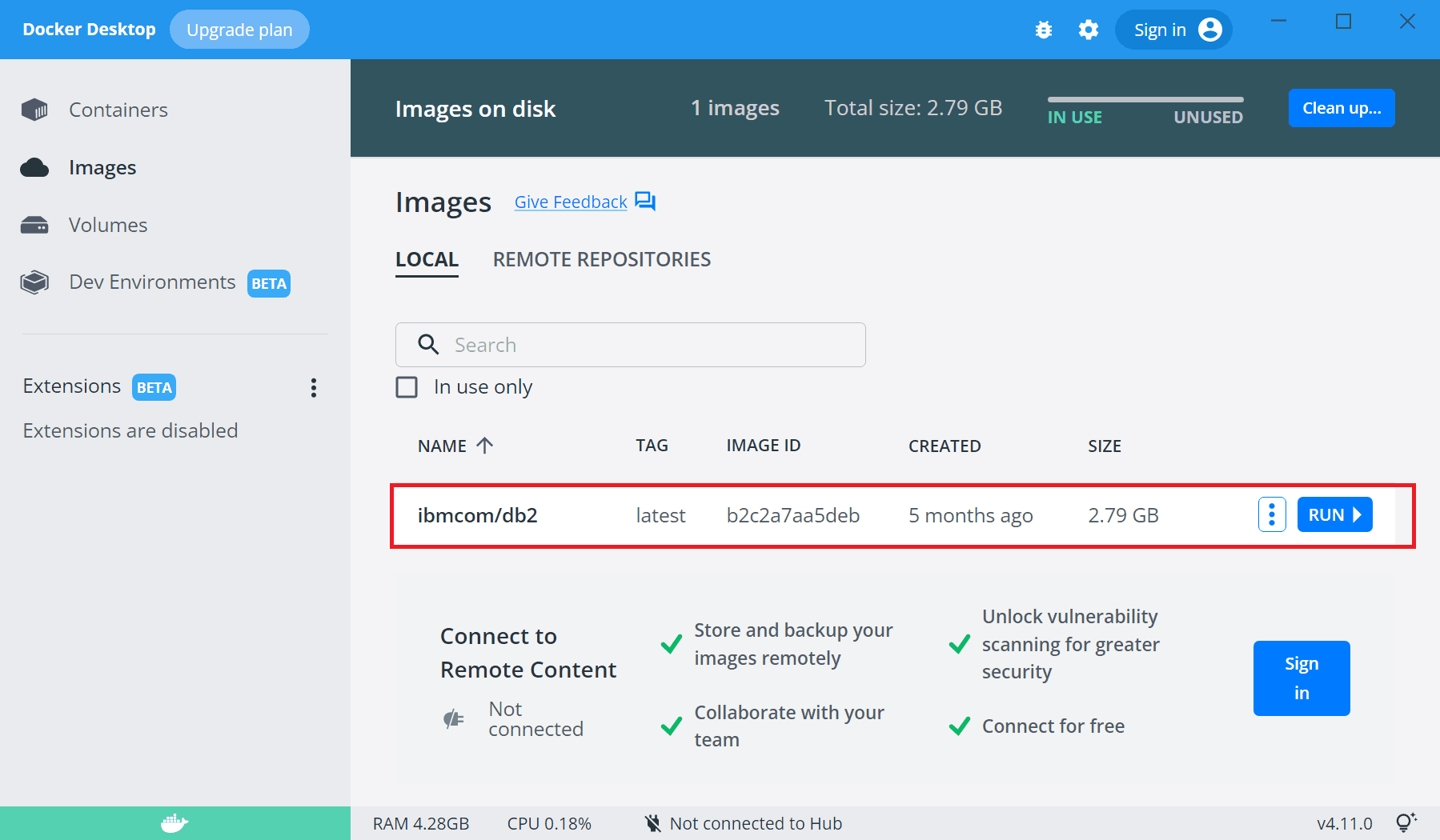Select Images in the sidebar
This screenshot has width=1440, height=840.
pos(102,167)
